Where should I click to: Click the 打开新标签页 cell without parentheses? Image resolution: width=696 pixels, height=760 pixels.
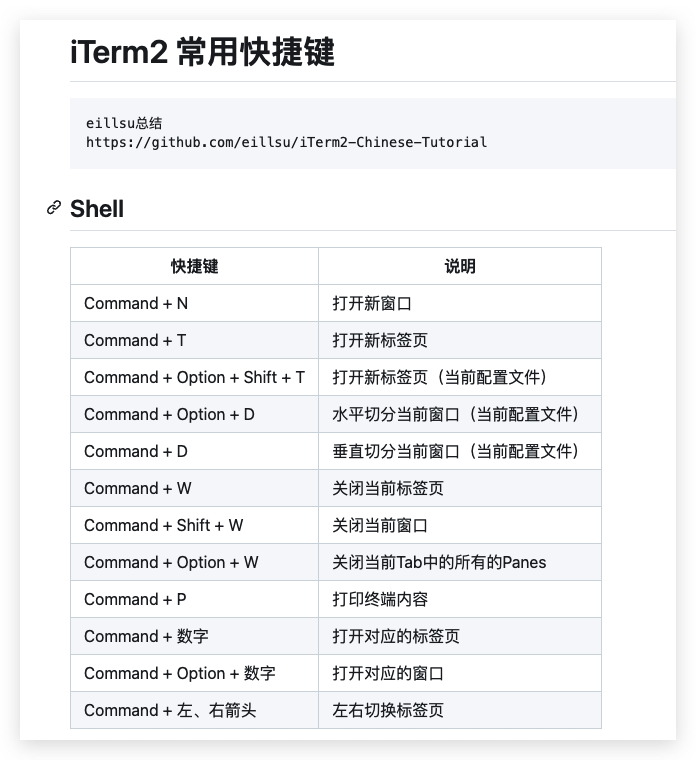click(x=460, y=340)
